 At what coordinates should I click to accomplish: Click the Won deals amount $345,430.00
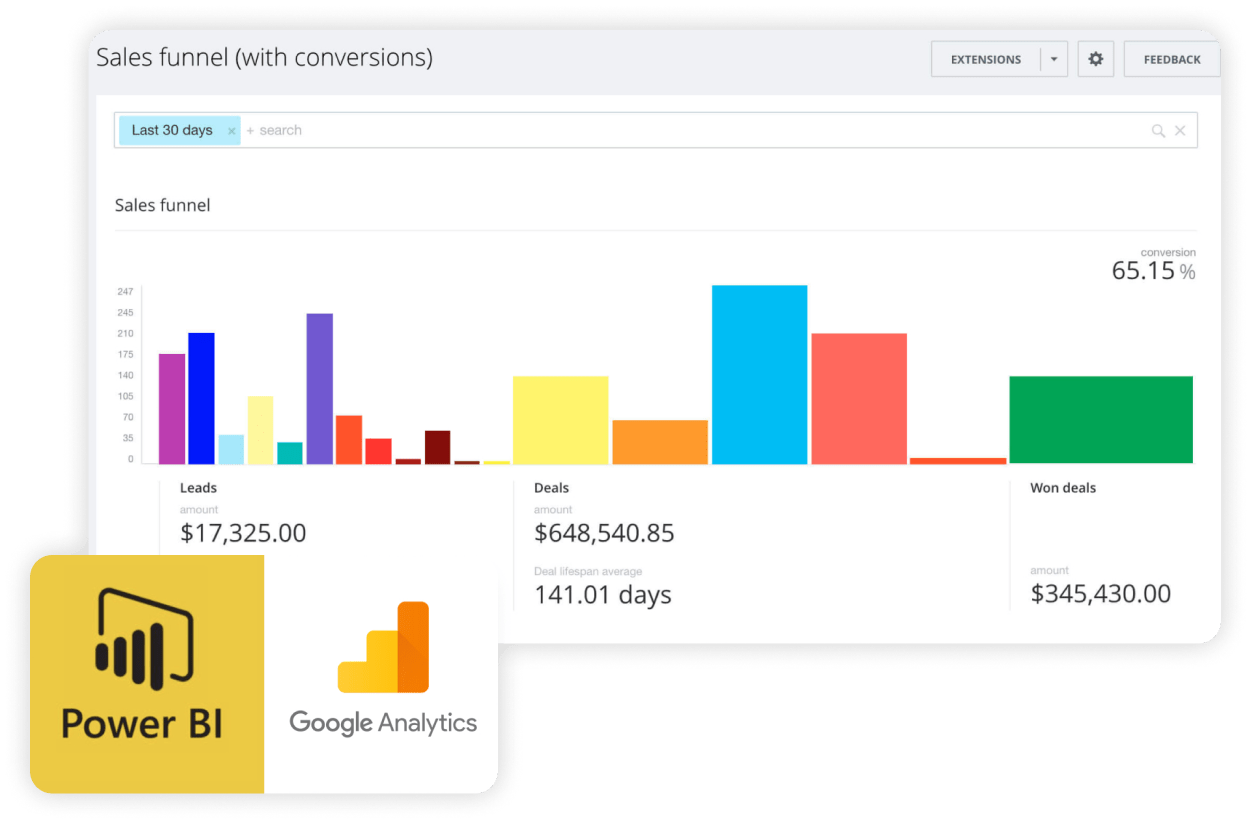pyautogui.click(x=1100, y=594)
